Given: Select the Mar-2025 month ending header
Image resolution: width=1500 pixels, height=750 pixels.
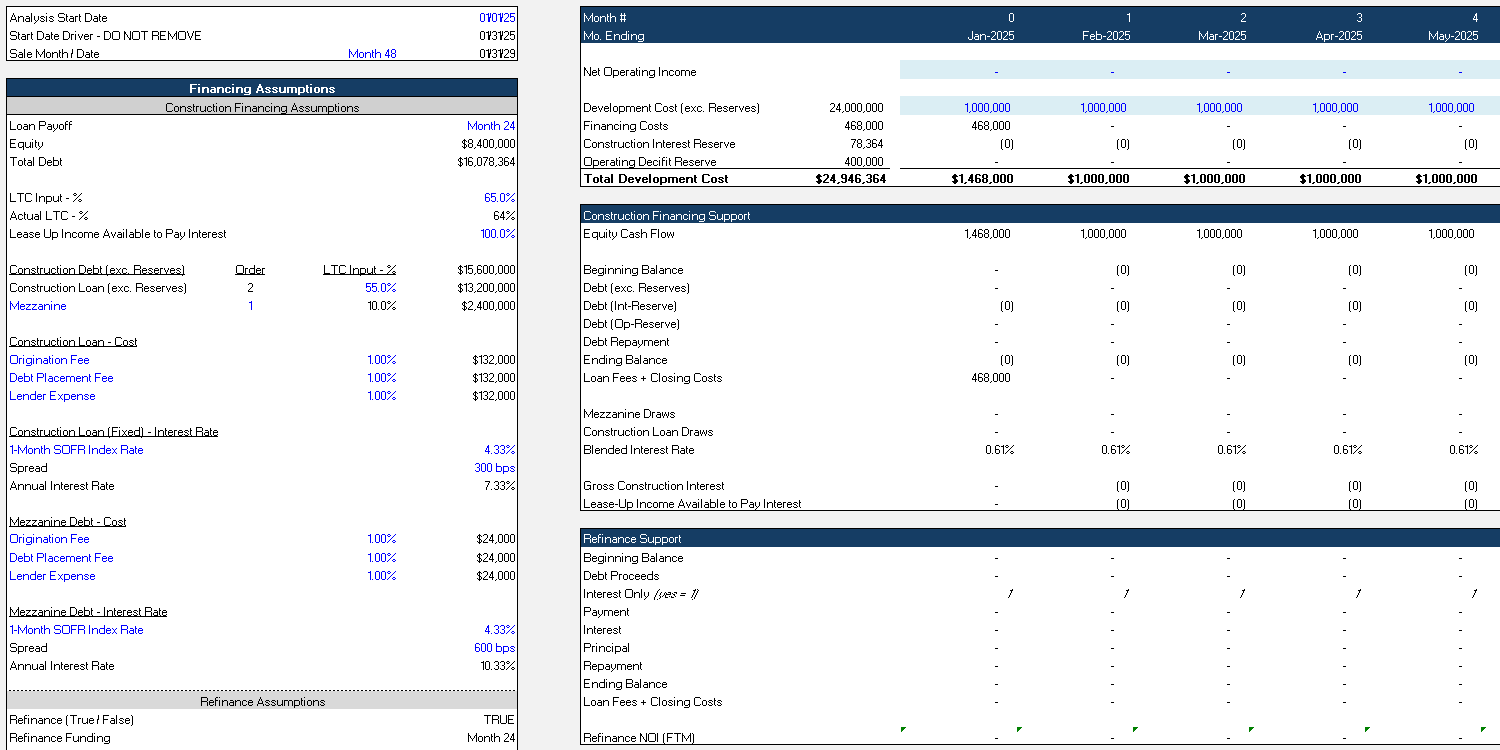Looking at the screenshot, I should (1222, 36).
